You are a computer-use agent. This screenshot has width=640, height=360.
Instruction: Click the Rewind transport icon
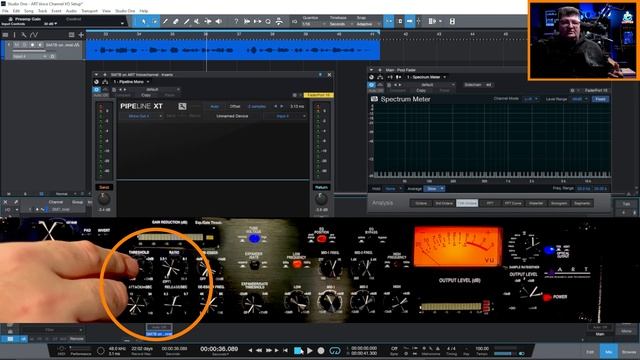pos(259,350)
